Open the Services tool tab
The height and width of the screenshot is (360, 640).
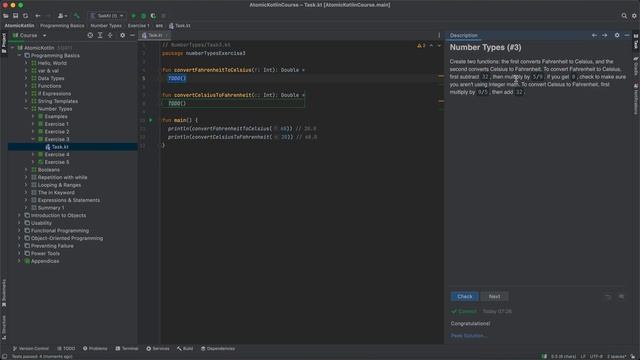[x=158, y=349]
